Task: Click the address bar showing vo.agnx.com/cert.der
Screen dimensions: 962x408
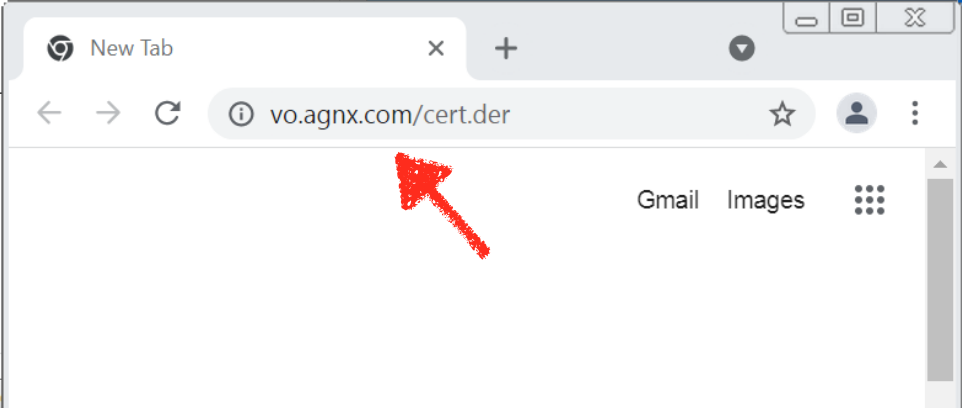Action: [x=511, y=114]
